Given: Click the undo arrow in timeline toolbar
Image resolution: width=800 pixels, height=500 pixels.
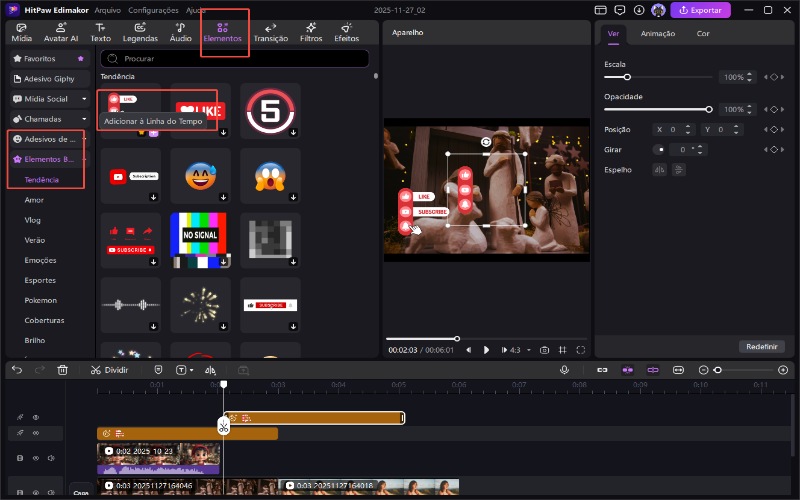Looking at the screenshot, I should tap(16, 369).
